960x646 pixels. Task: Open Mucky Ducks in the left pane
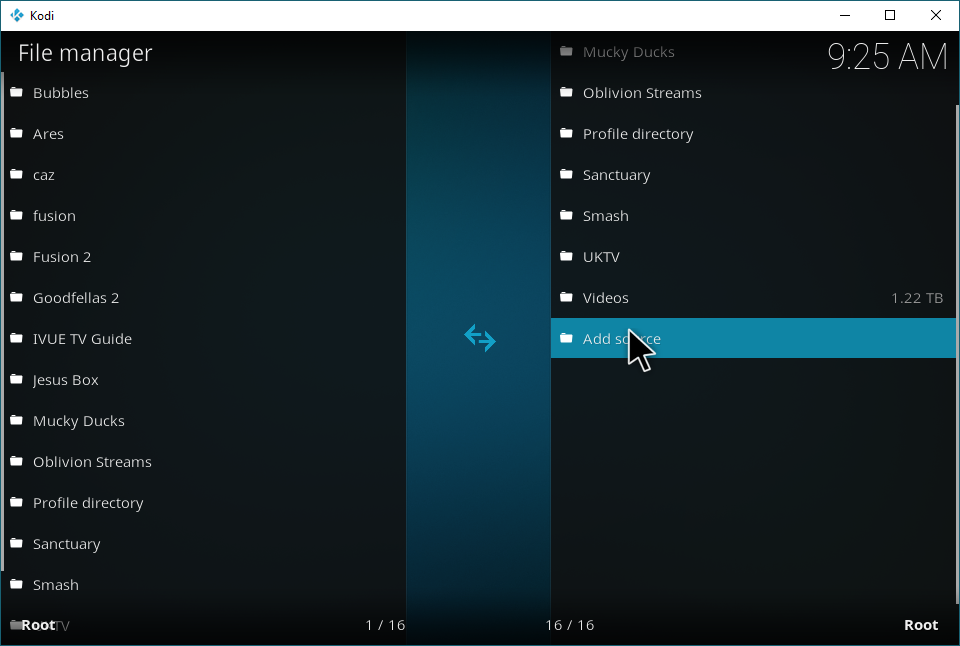(79, 421)
